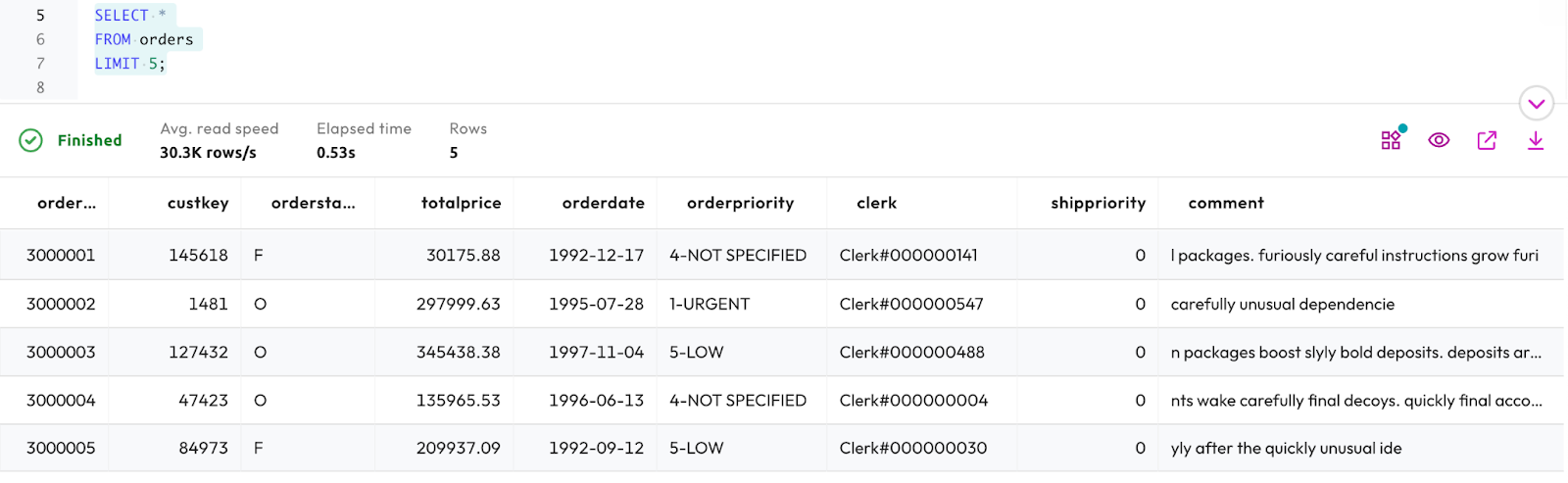Screen dimensions: 1568x483
Task: Click the shippriority column header
Action: pyautogui.click(x=1098, y=203)
